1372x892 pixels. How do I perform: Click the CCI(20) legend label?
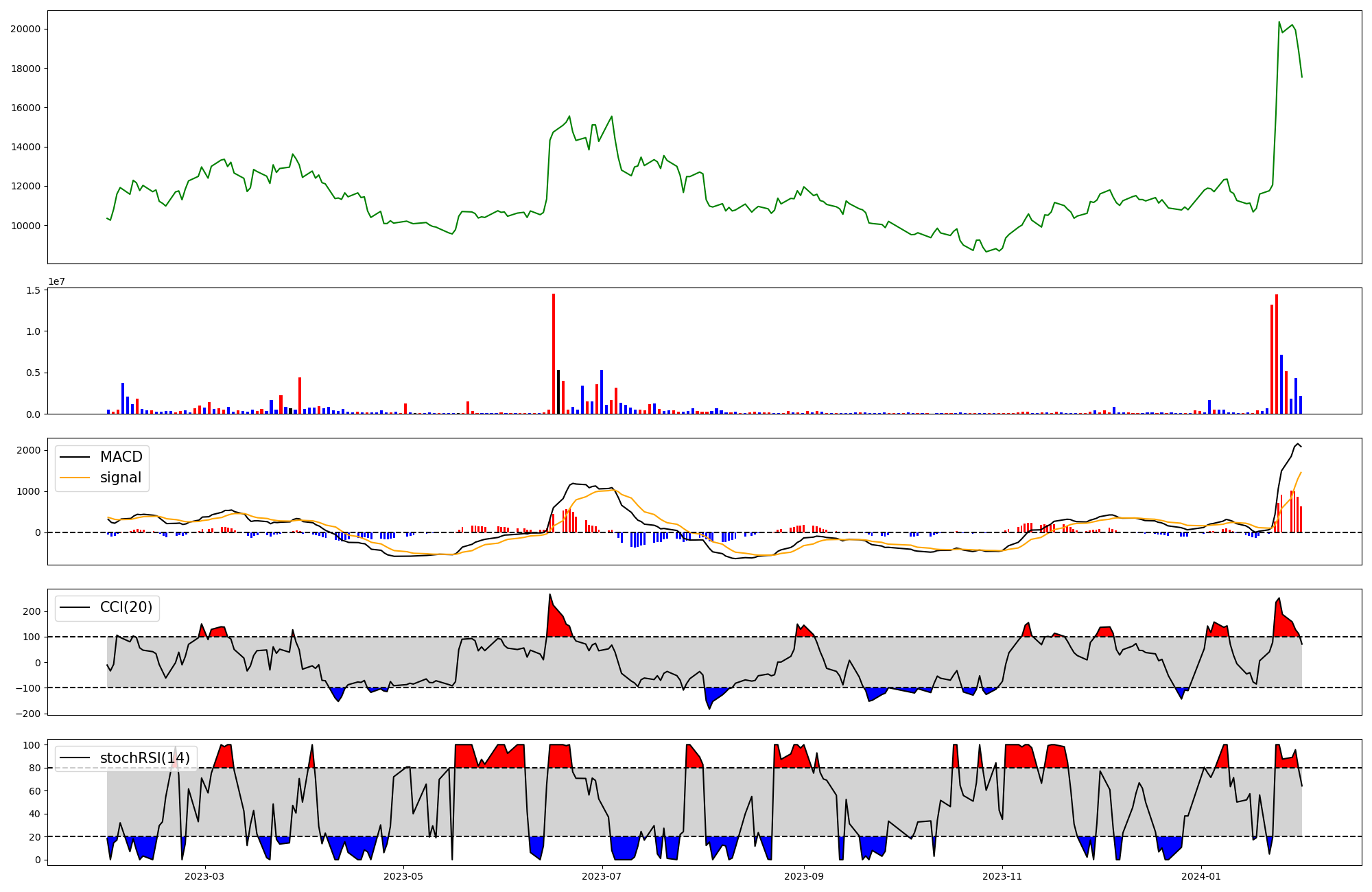(126, 608)
